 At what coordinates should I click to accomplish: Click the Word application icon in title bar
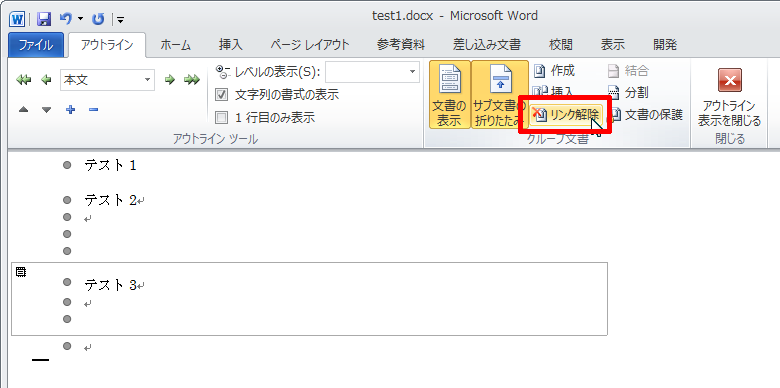(17, 19)
